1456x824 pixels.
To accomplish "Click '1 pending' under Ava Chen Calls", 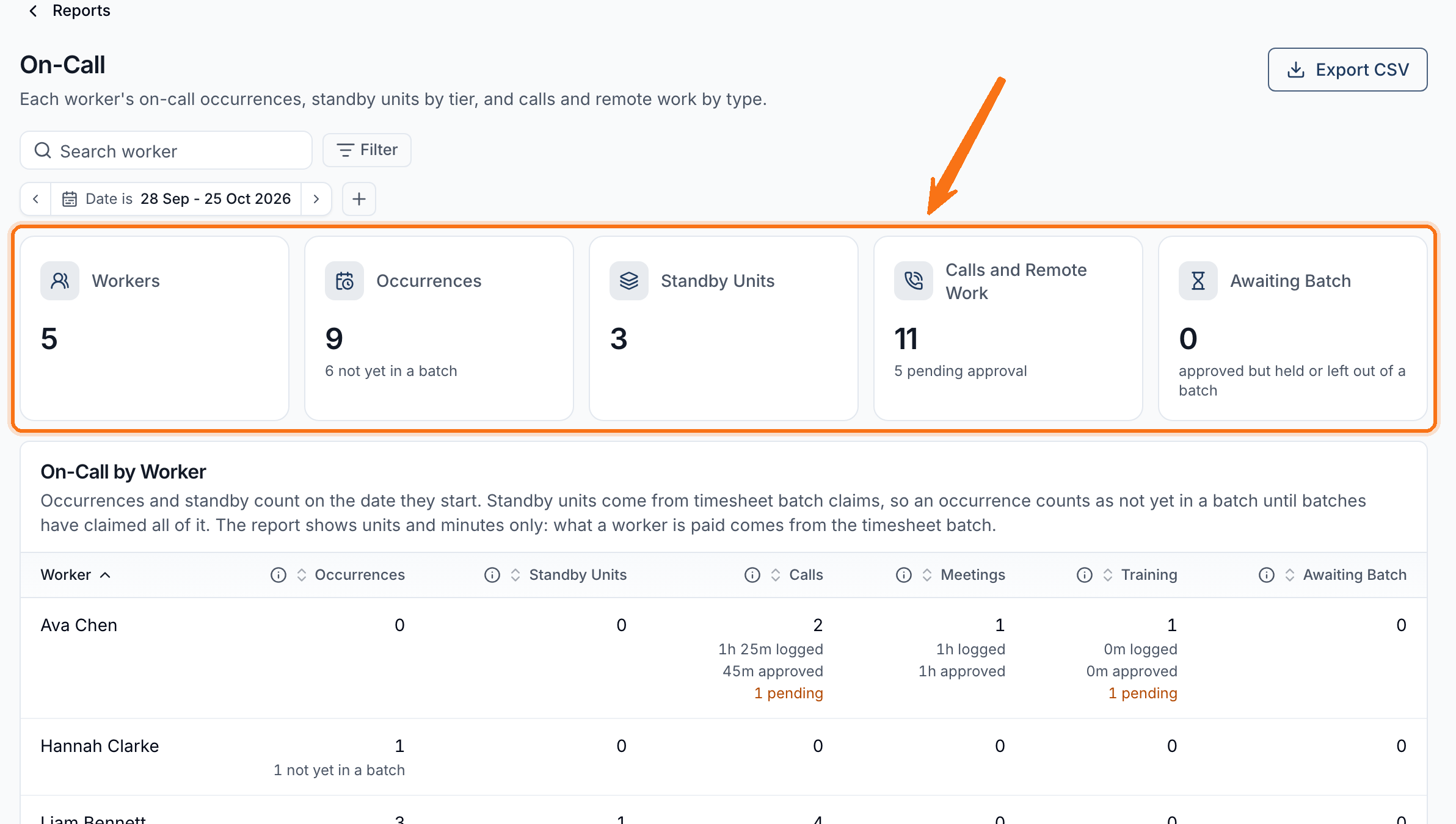I will [788, 693].
